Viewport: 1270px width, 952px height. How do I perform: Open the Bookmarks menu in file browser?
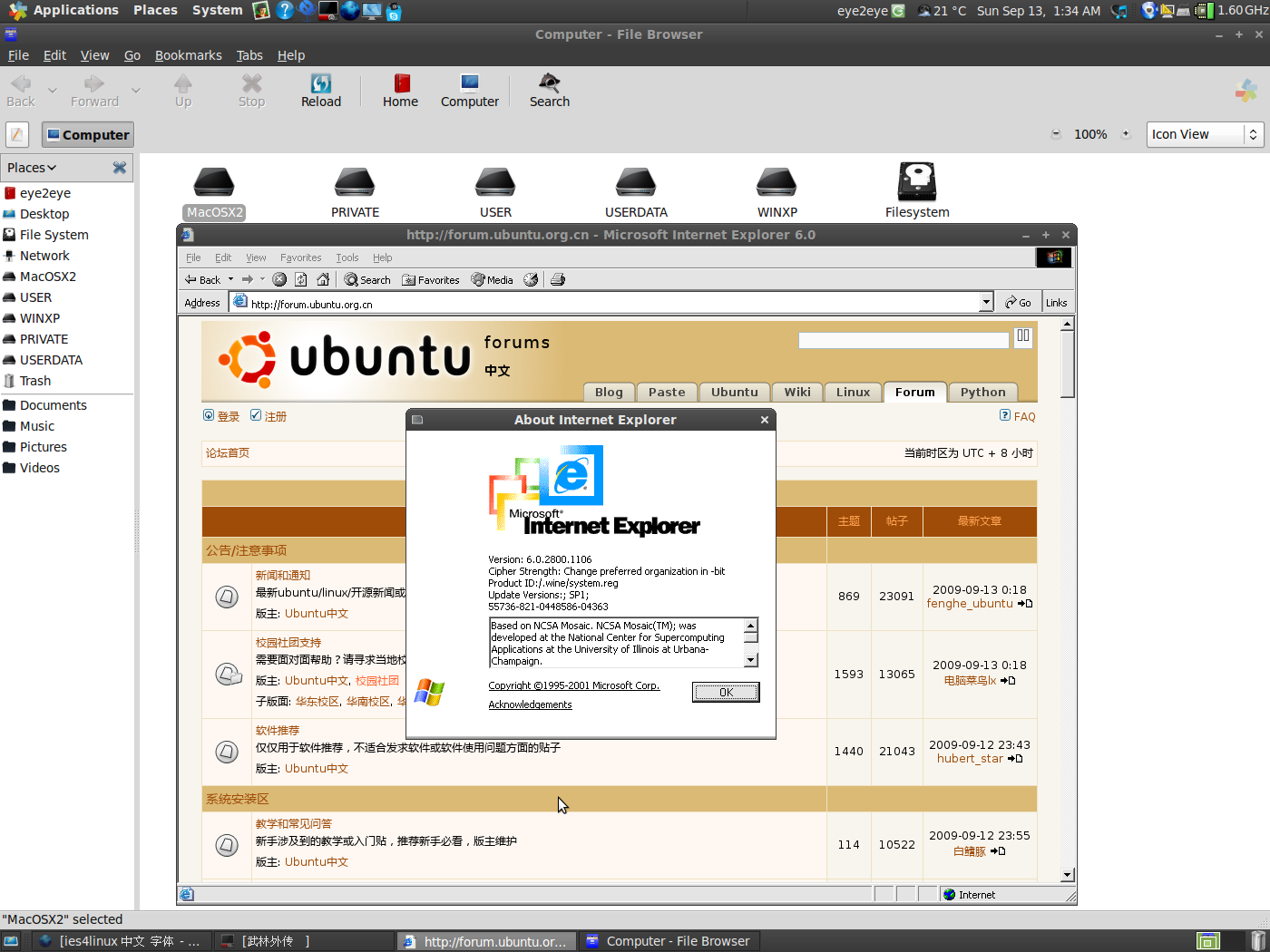point(188,55)
